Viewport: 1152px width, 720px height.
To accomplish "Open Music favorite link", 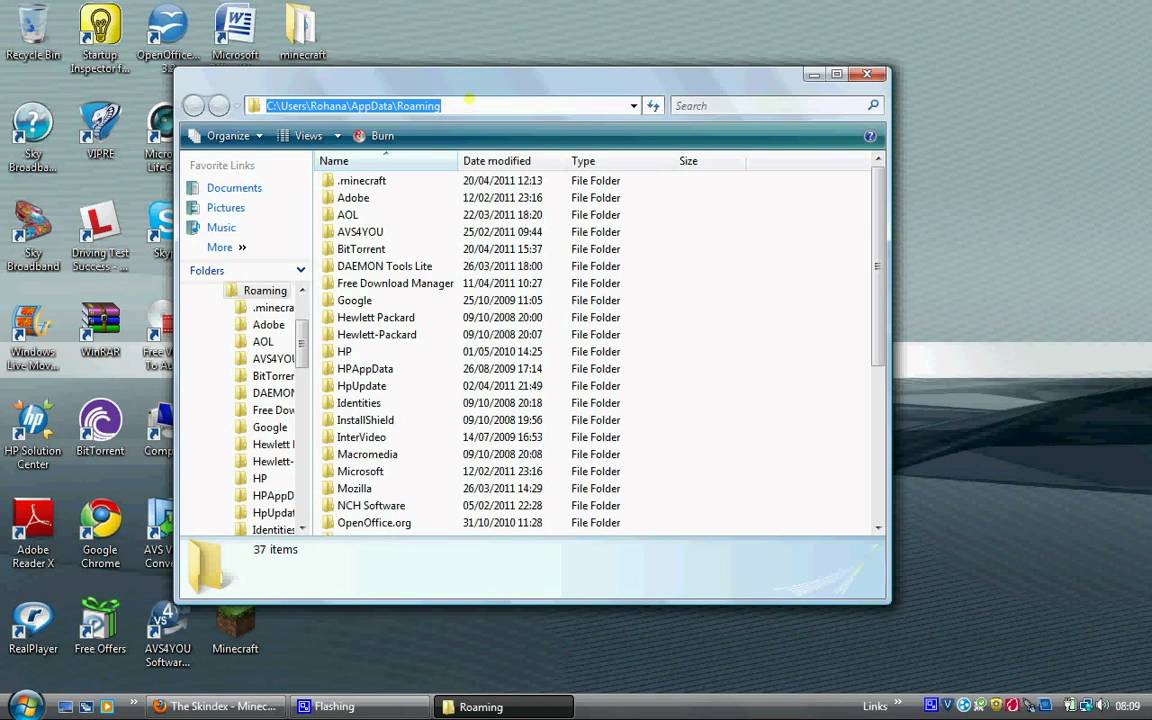I will point(221,228).
